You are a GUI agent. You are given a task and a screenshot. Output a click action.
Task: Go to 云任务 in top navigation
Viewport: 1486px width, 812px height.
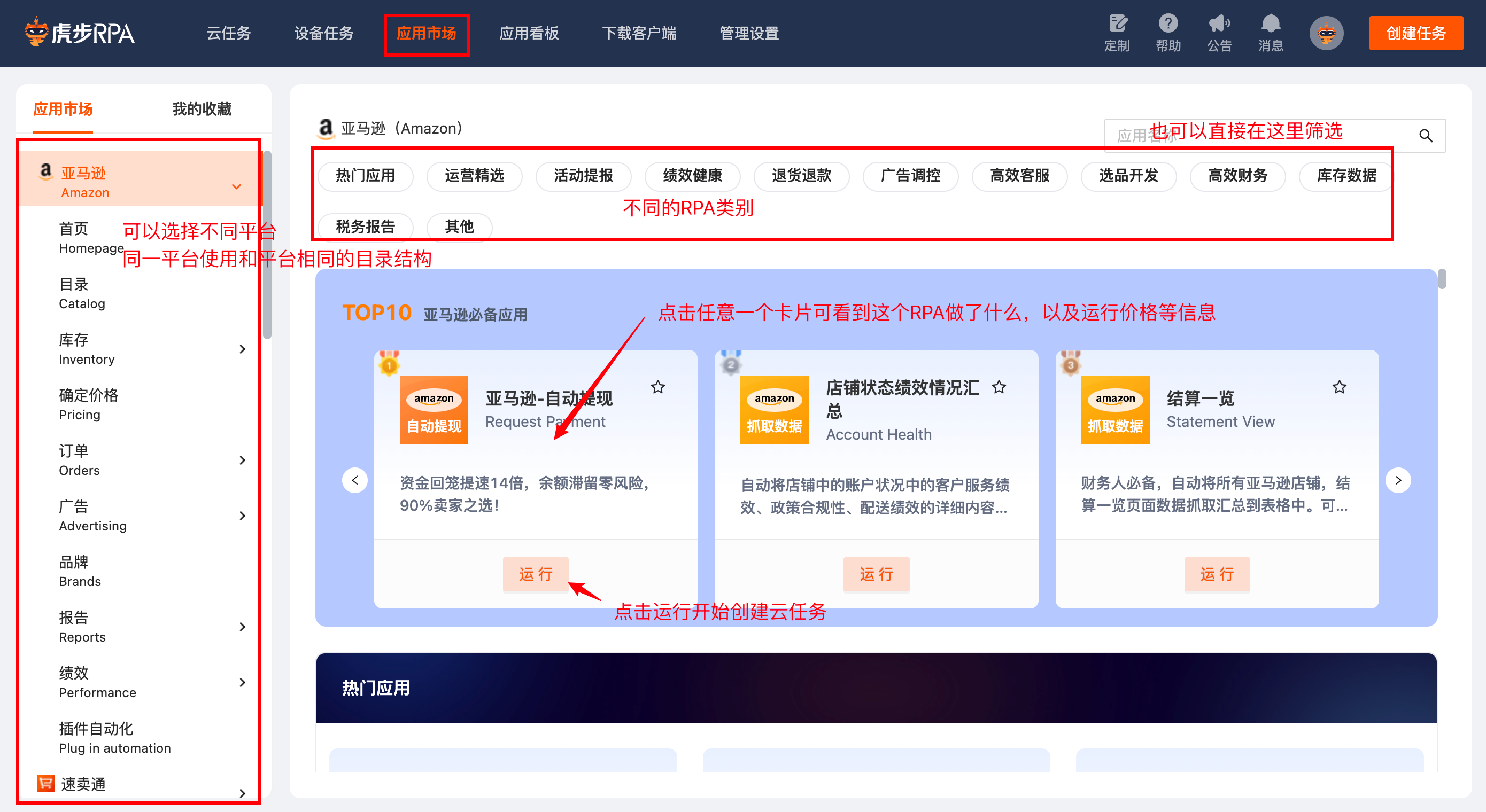[x=228, y=33]
